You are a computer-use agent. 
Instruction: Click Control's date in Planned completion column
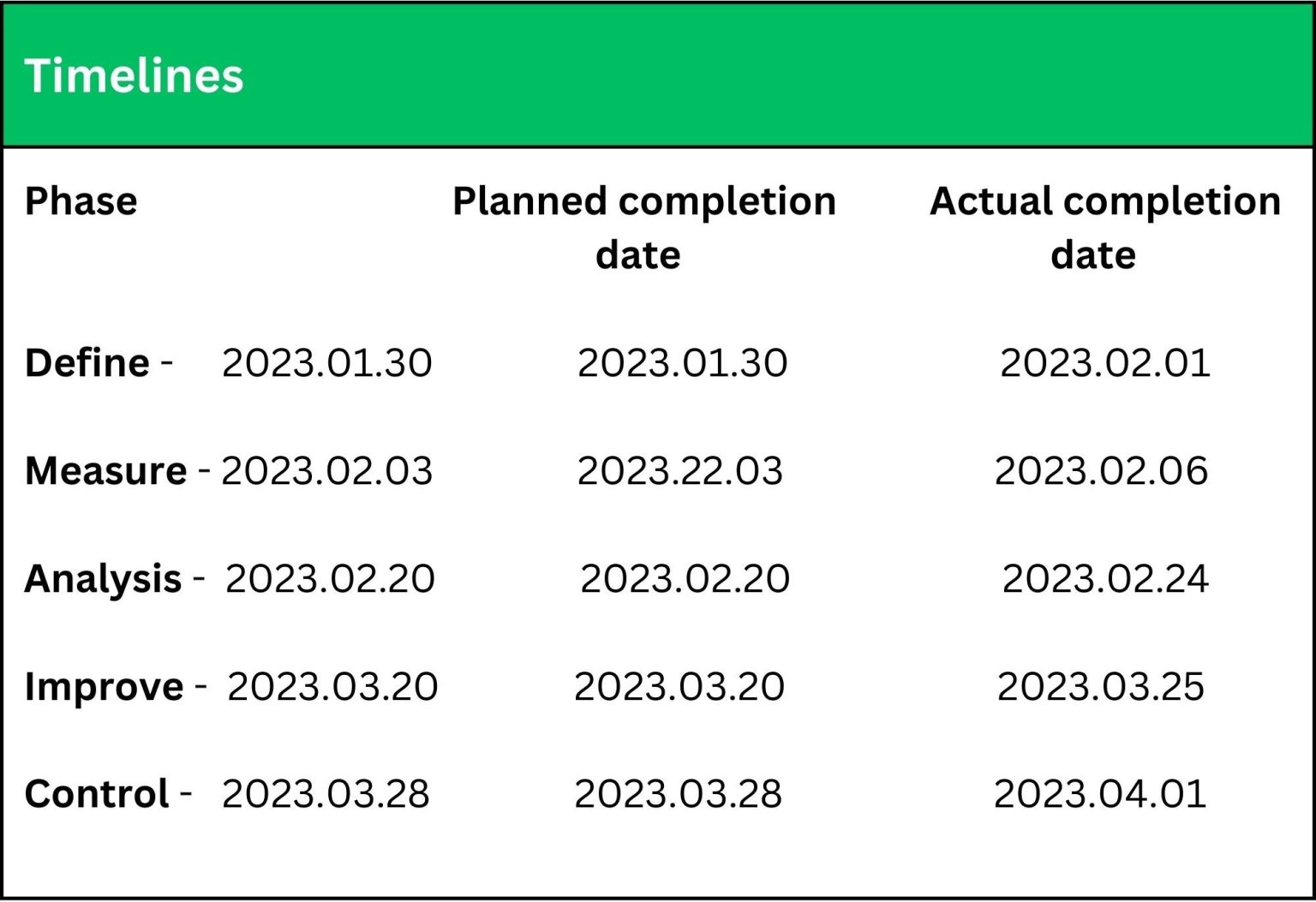(x=678, y=793)
